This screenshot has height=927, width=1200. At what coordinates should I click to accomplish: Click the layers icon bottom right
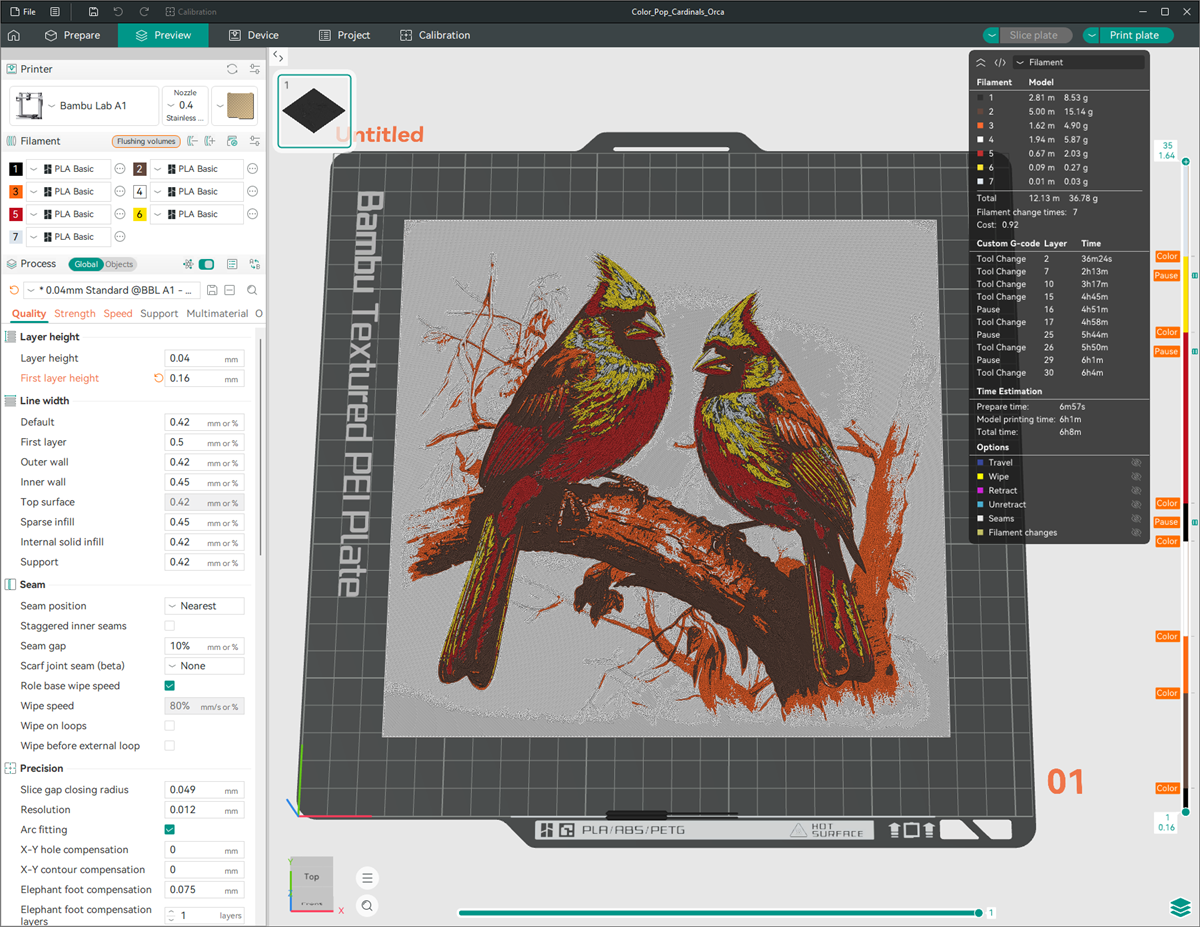1180,907
